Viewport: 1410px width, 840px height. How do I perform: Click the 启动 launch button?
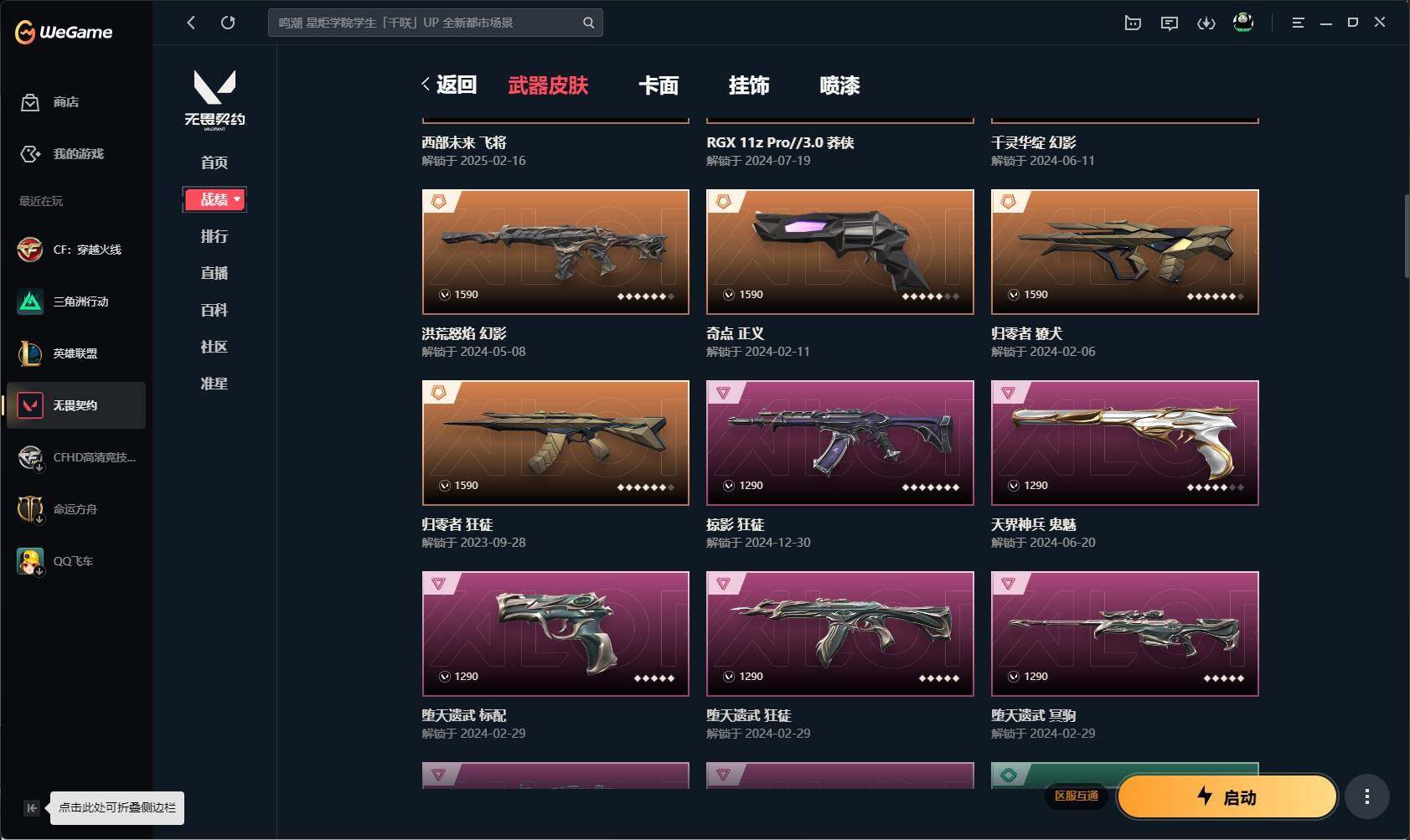click(x=1227, y=796)
